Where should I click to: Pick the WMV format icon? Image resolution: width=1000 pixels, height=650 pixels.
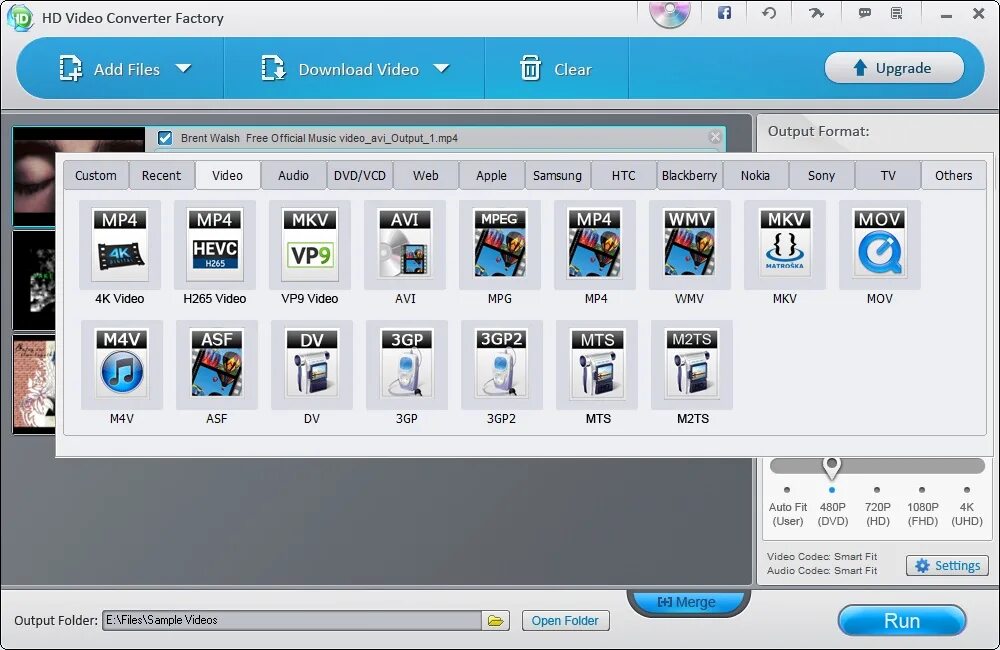click(x=690, y=245)
